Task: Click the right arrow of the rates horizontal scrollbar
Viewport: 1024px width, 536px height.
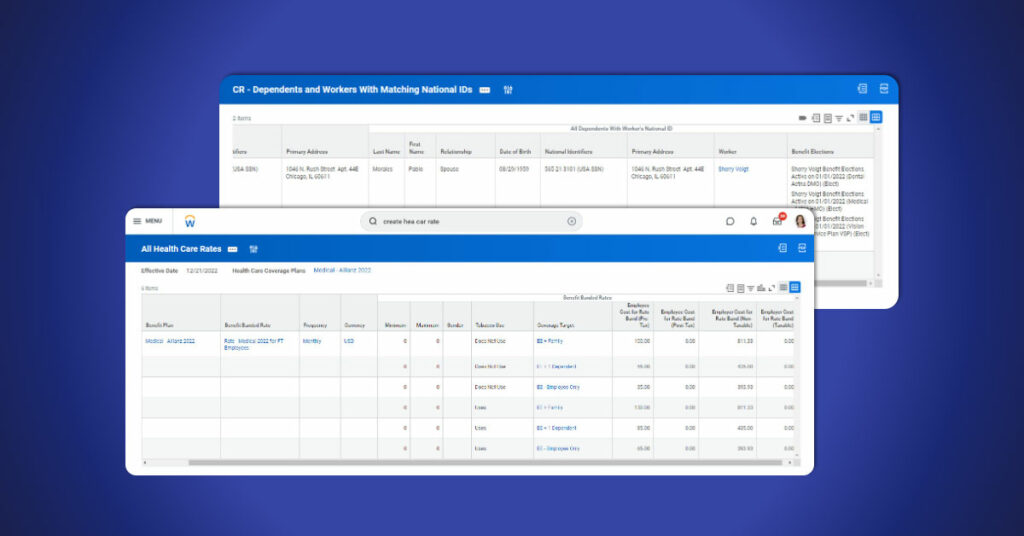Action: (x=790, y=463)
